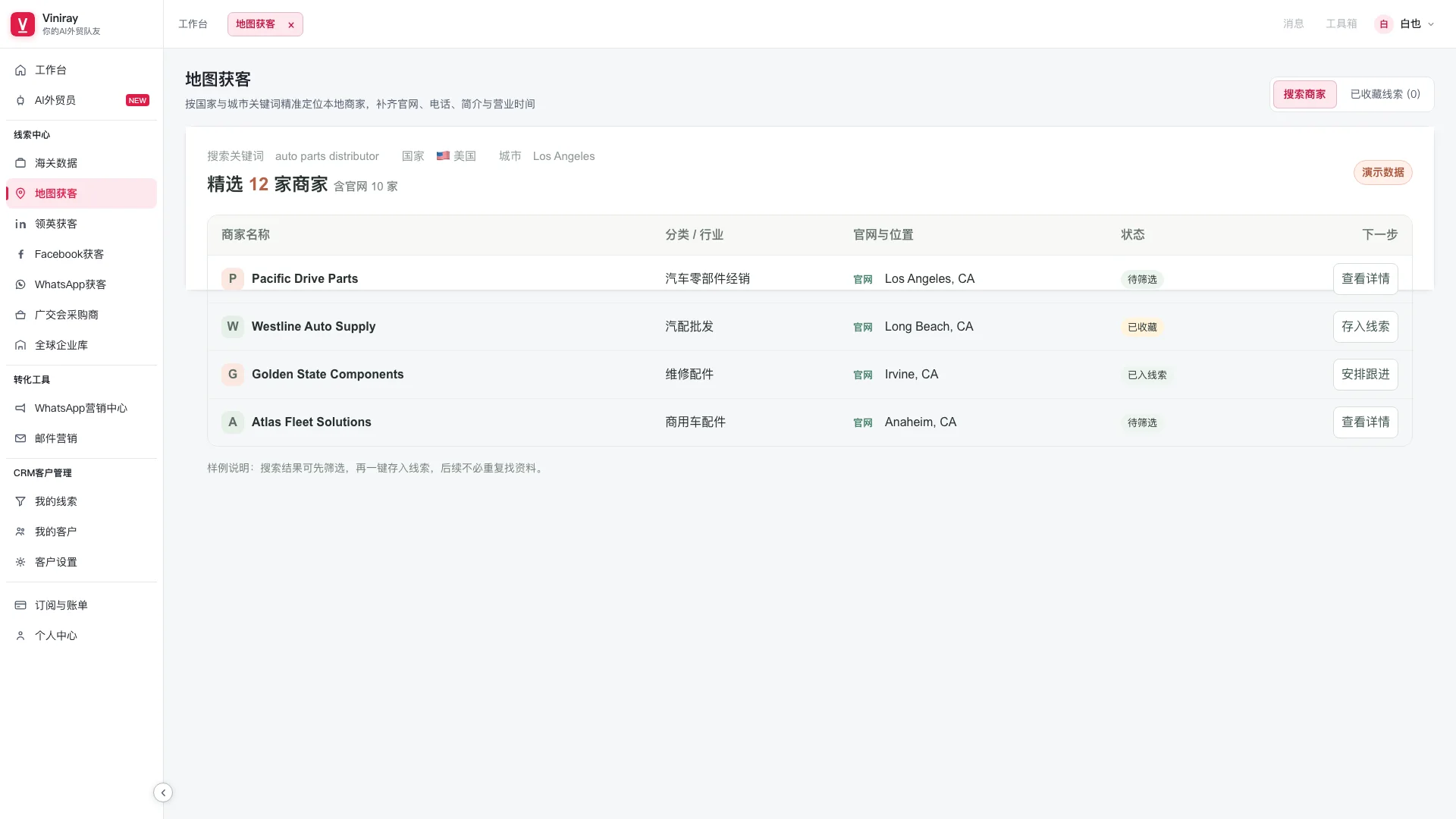The image size is (1456, 819).
Task: Click the 演示数据 badge
Action: pos(1382,172)
